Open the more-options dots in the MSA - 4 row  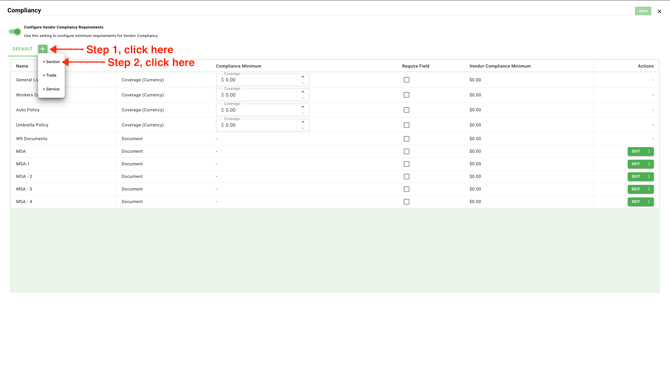coord(649,202)
